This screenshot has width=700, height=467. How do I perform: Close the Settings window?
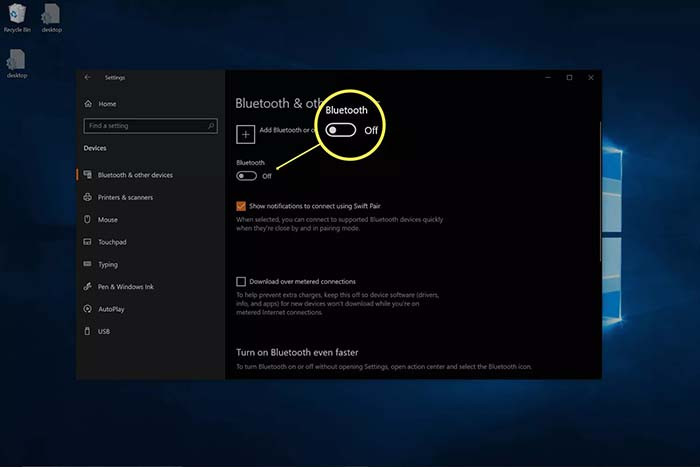pos(591,77)
